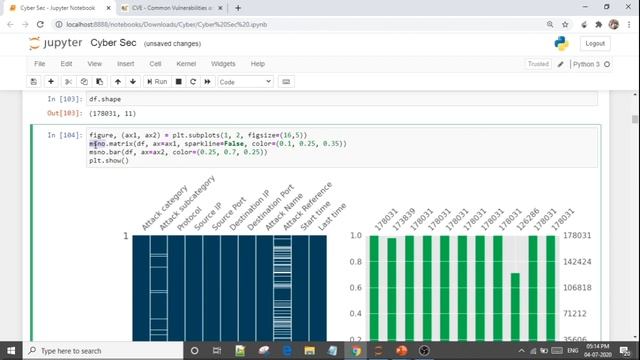Cut selected cells with scissors icon
Image resolution: width=640 pixels, height=360 pixels.
[x=68, y=82]
